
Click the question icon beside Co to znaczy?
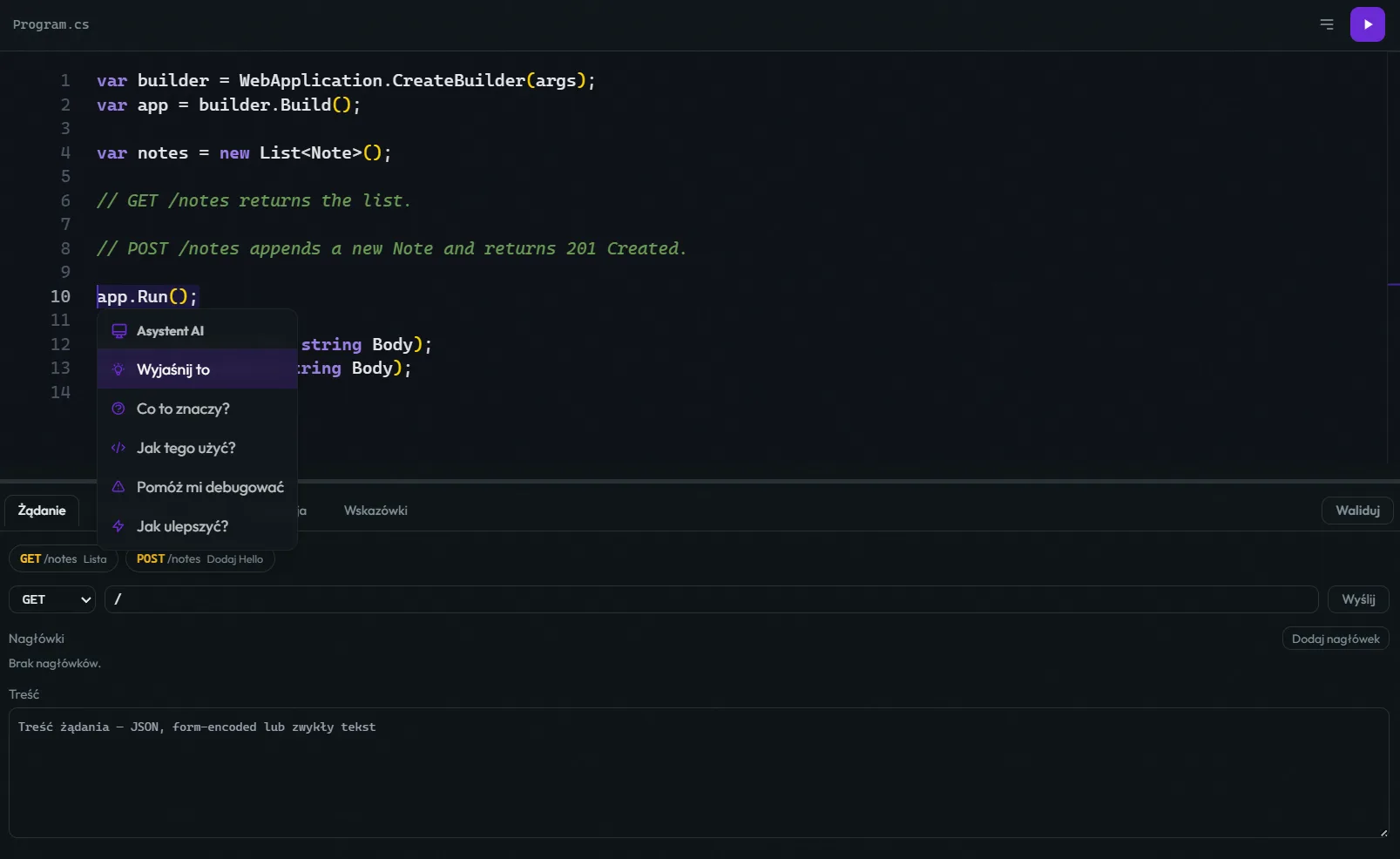[118, 409]
